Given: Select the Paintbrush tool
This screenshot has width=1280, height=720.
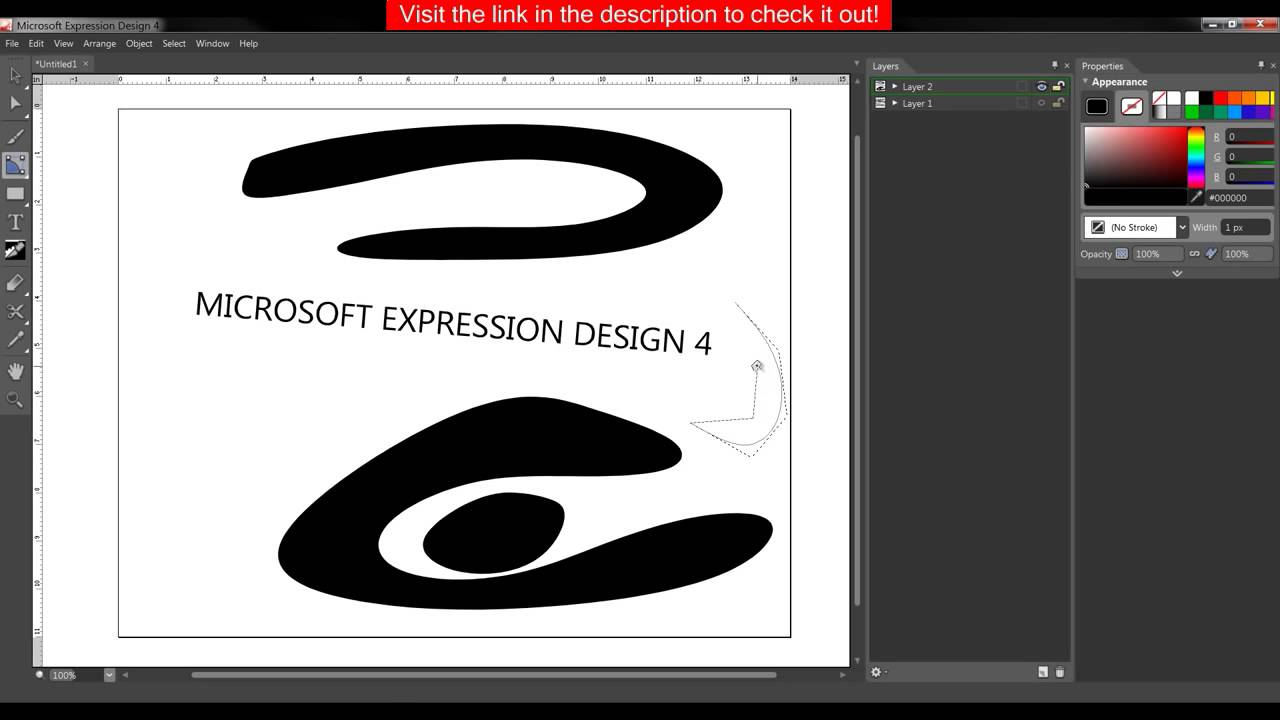Looking at the screenshot, I should [15, 135].
